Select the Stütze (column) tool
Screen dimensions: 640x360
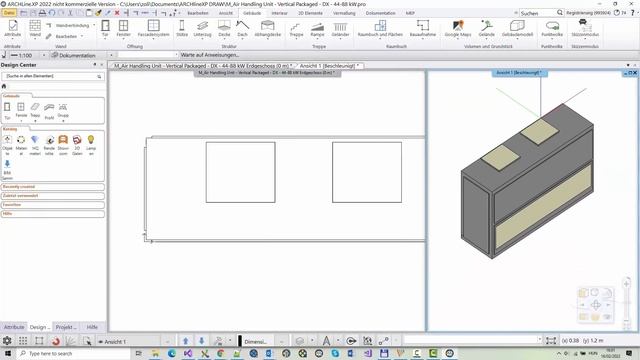[x=182, y=29]
